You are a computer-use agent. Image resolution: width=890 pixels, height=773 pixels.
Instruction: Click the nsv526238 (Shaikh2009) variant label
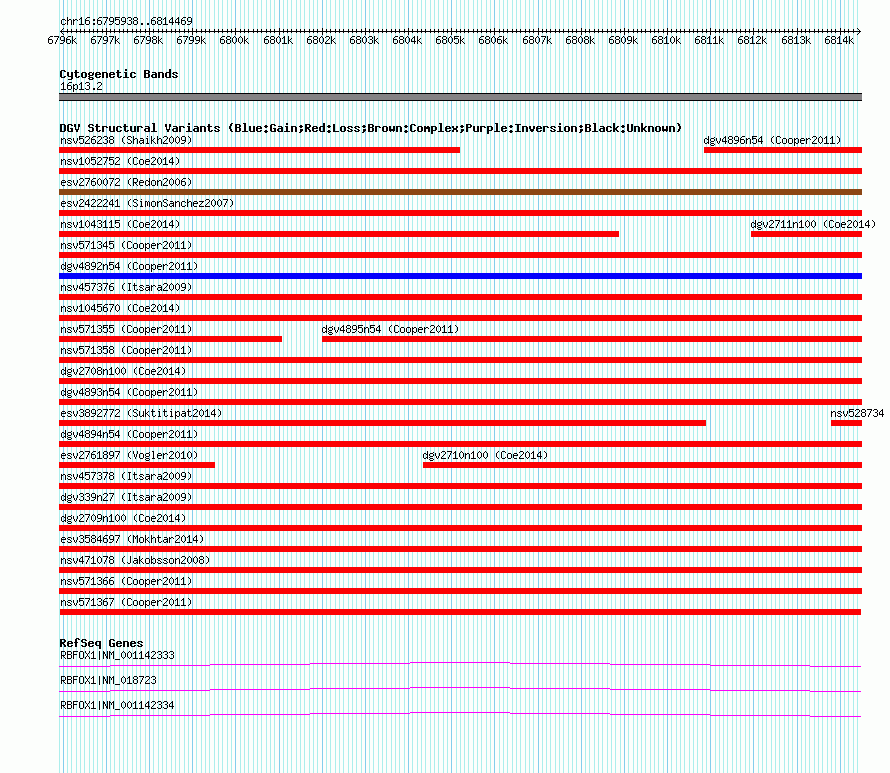(x=126, y=140)
